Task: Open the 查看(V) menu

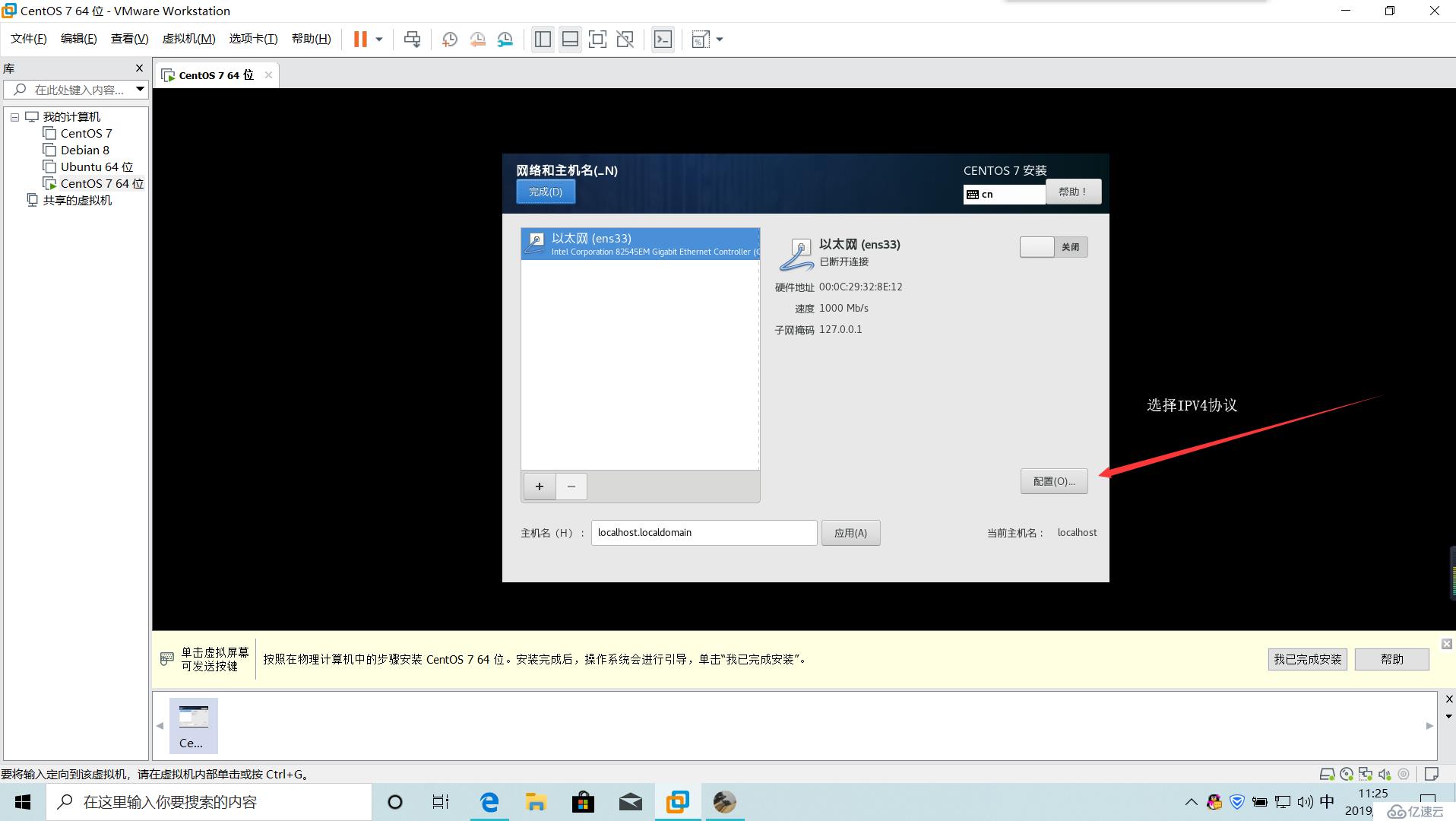Action: click(x=129, y=39)
